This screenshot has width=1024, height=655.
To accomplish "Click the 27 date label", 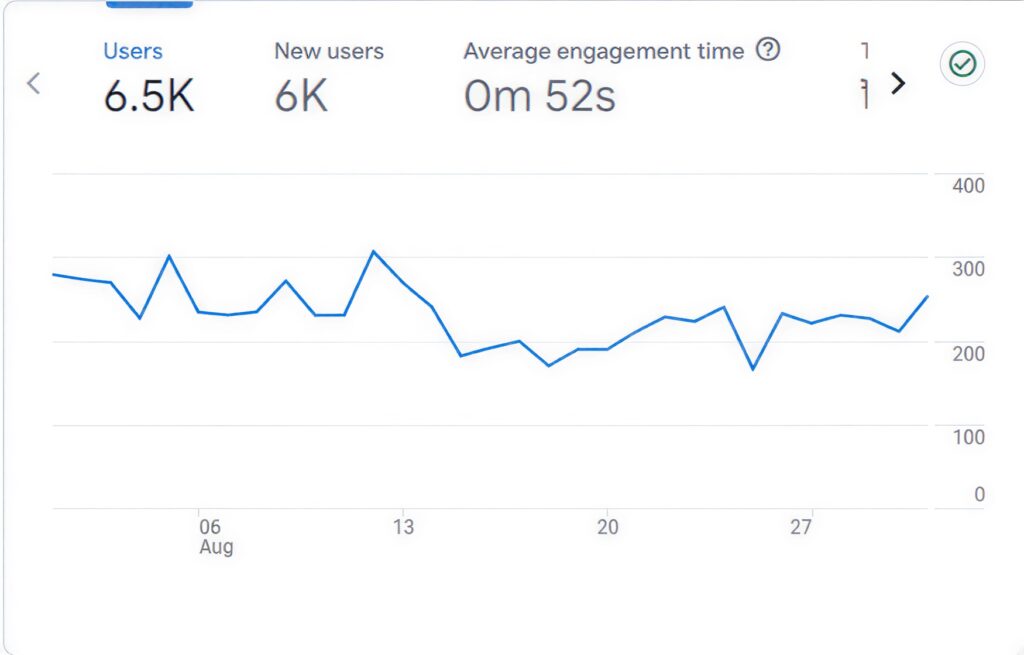I will [x=802, y=526].
